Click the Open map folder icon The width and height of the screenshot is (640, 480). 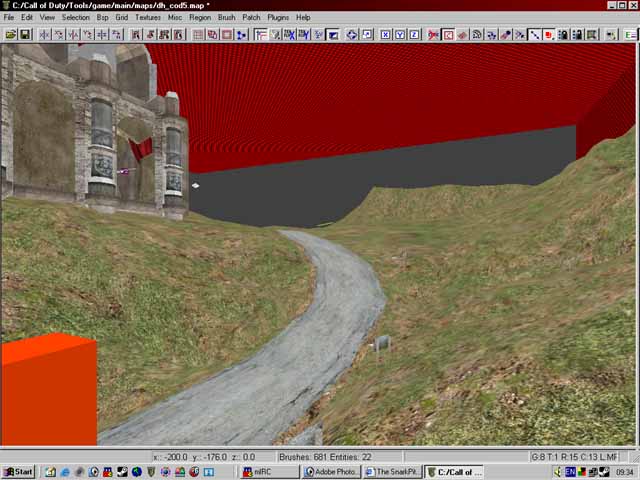point(10,34)
